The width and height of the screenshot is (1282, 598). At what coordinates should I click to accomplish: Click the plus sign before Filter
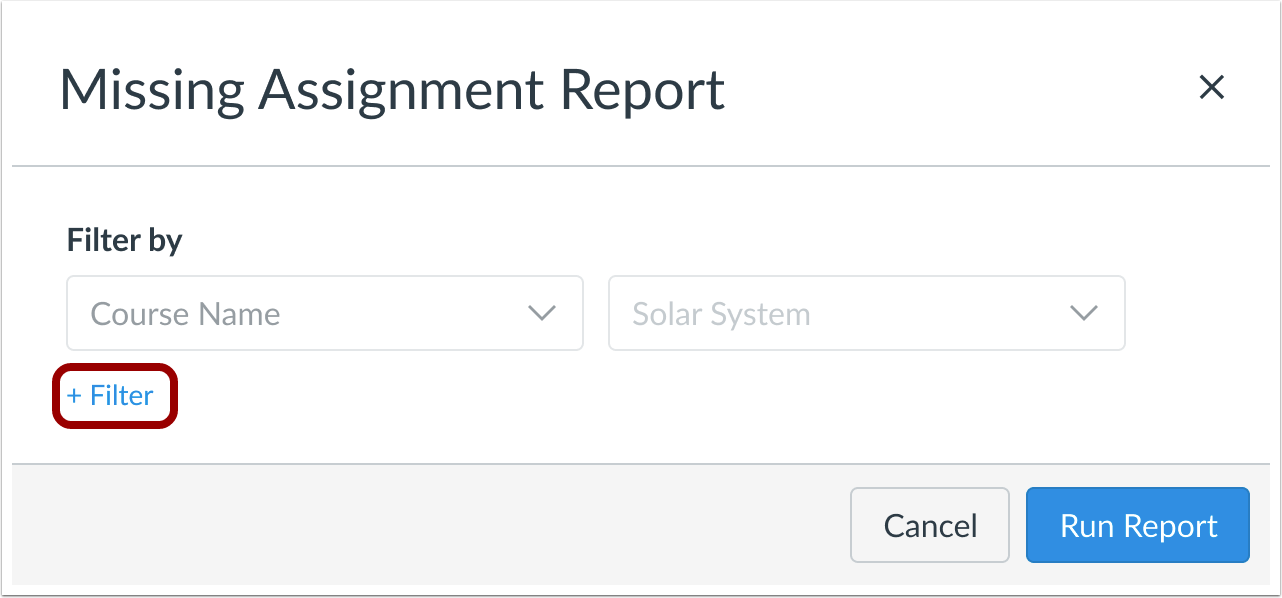click(x=74, y=396)
